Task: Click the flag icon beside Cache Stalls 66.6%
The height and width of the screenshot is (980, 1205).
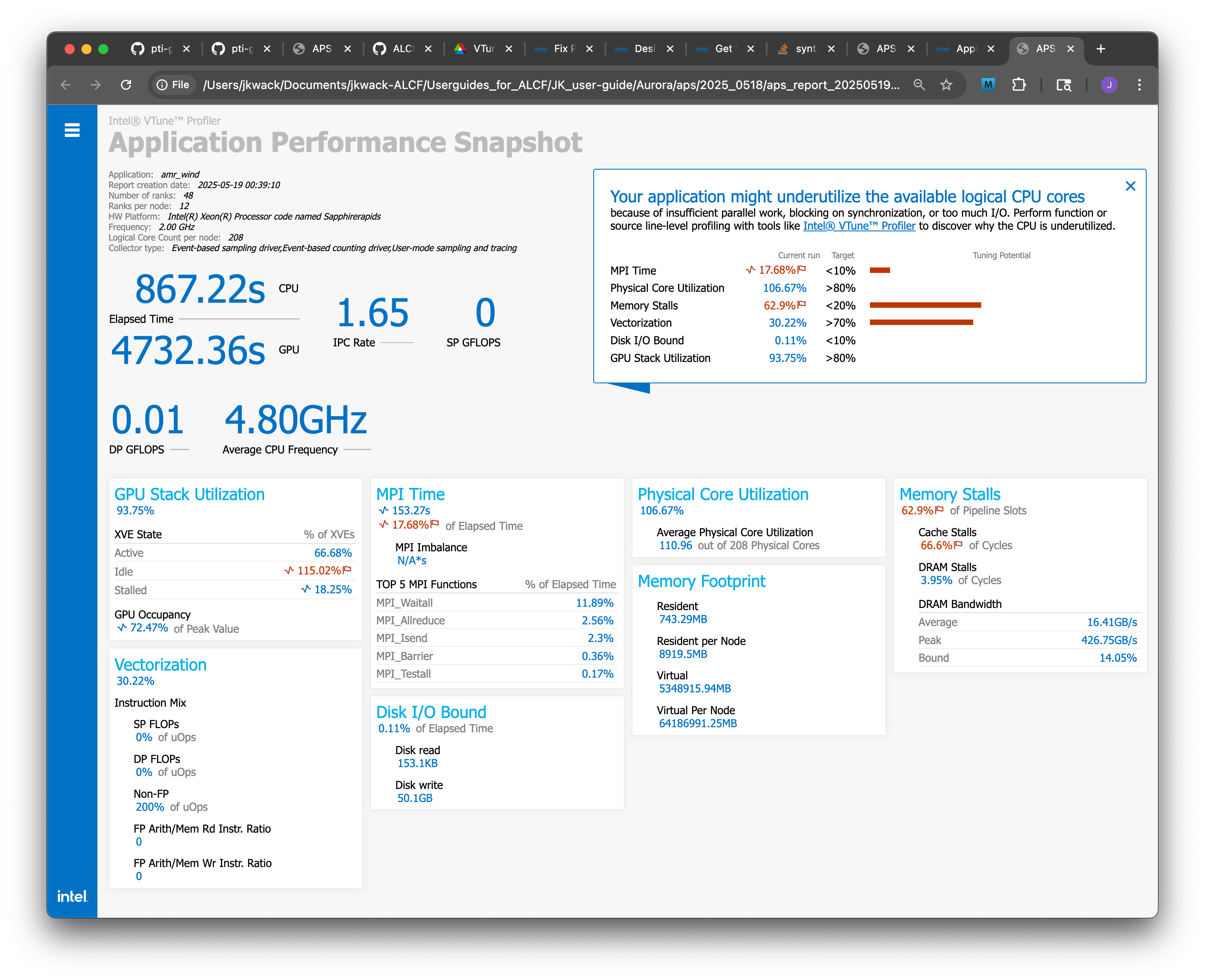Action: tap(959, 544)
